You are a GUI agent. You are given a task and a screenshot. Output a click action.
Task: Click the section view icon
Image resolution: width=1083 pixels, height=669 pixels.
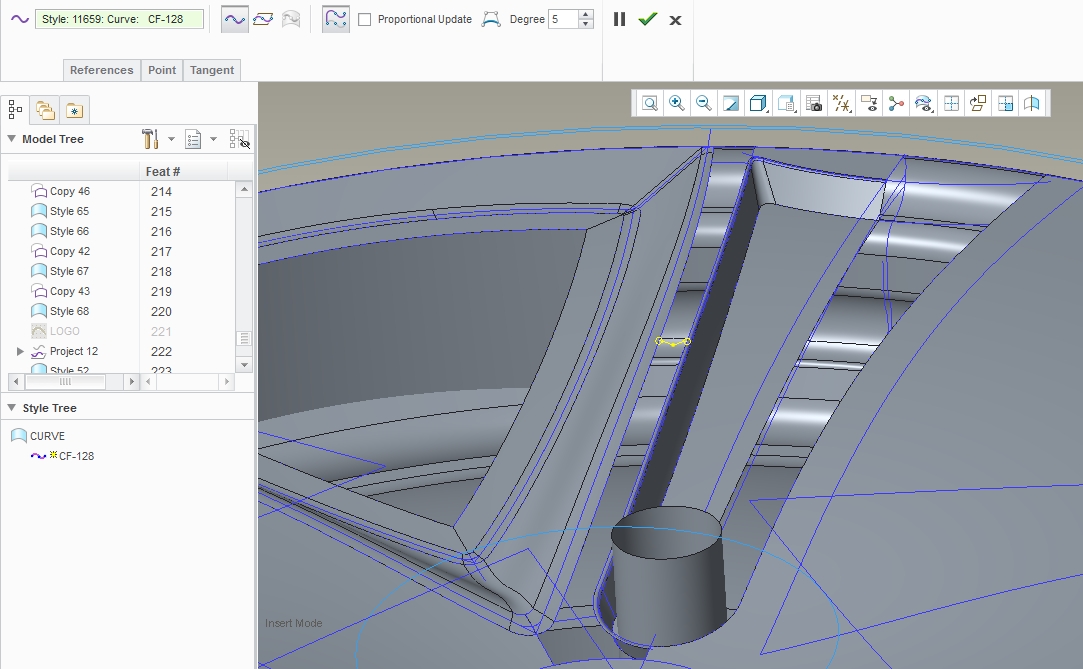click(1032, 104)
